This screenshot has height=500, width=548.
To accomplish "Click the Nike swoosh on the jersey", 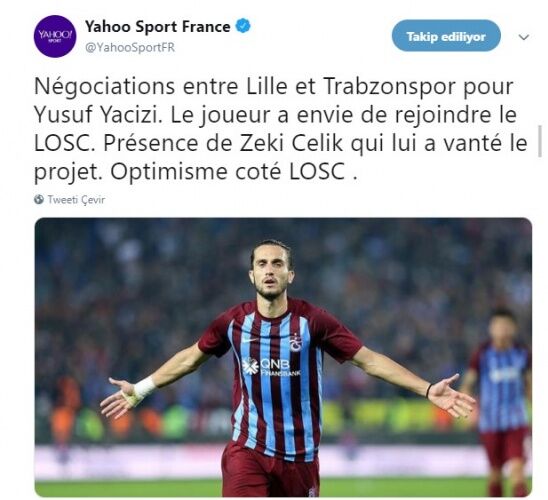I will pyautogui.click(x=249, y=339).
